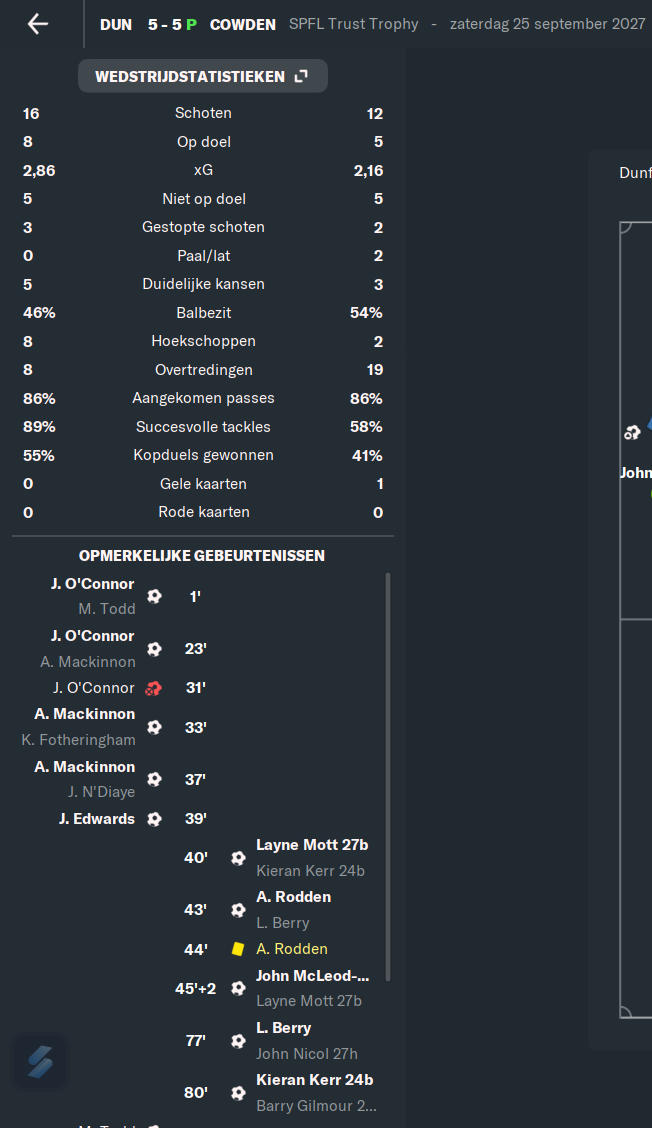Click the SPFL Trust Trophy competition link

[353, 24]
